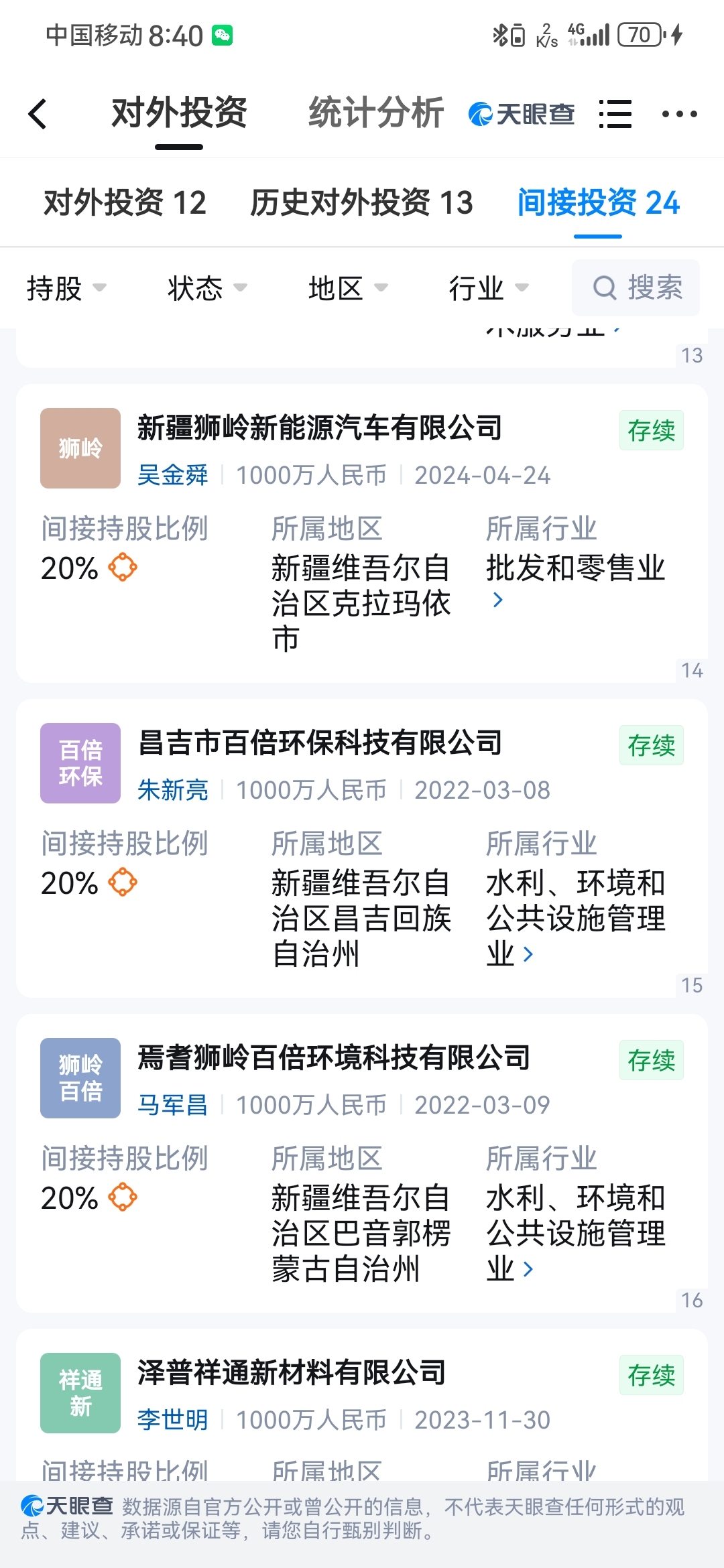
Task: Open the 行业 filter dropdown
Action: click(489, 288)
